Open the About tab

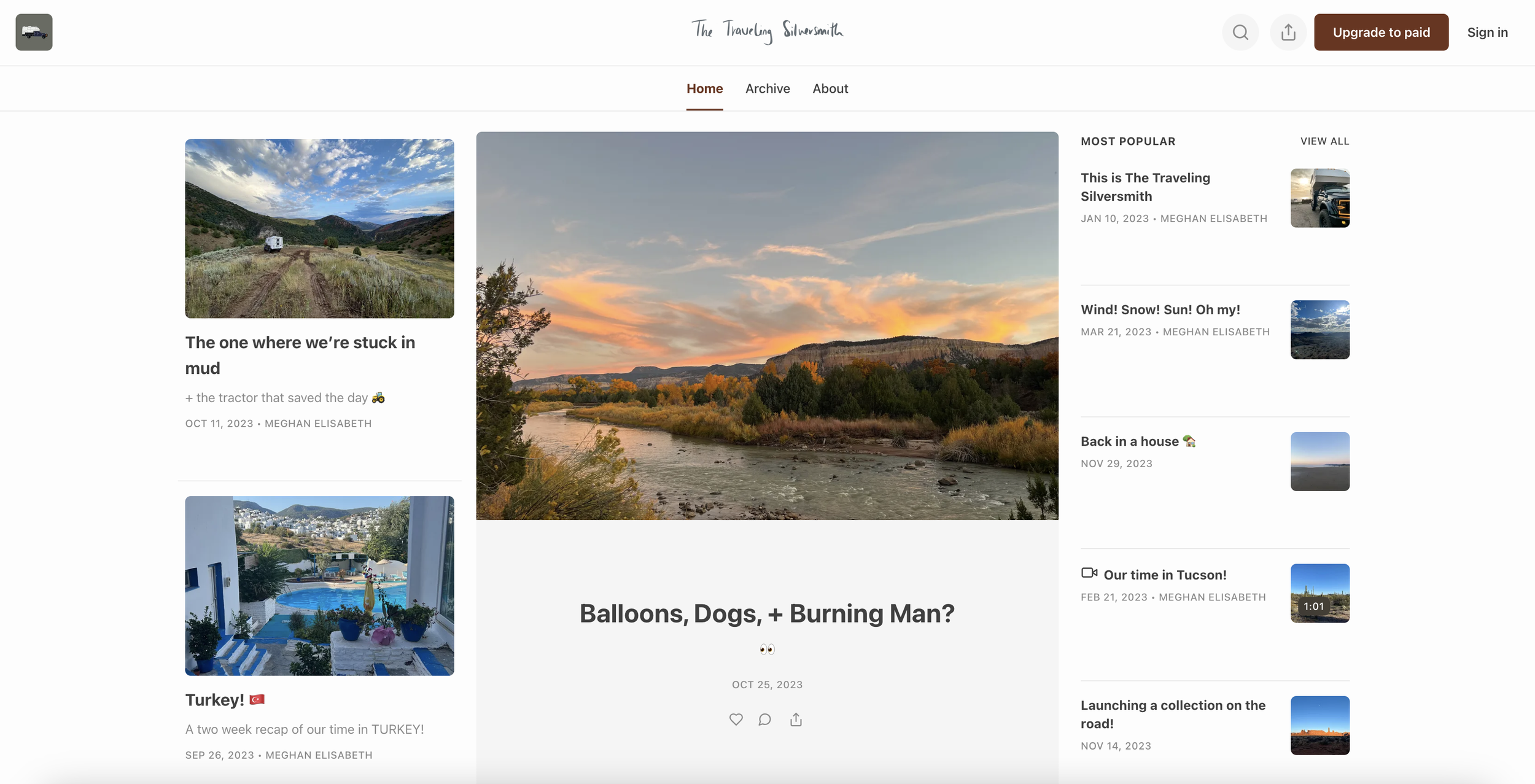coord(830,88)
